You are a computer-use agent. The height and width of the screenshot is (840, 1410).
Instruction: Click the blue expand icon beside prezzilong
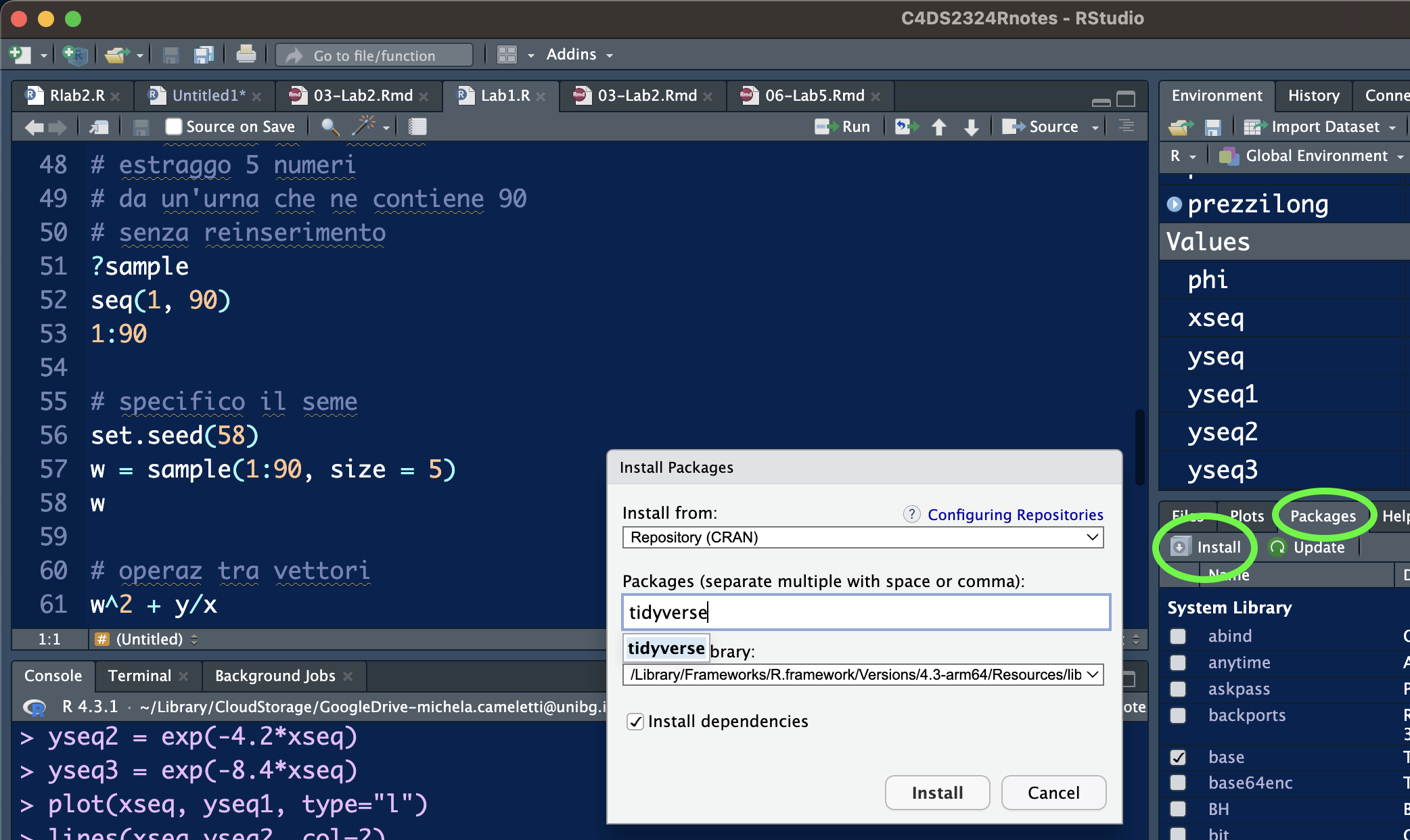click(x=1175, y=204)
